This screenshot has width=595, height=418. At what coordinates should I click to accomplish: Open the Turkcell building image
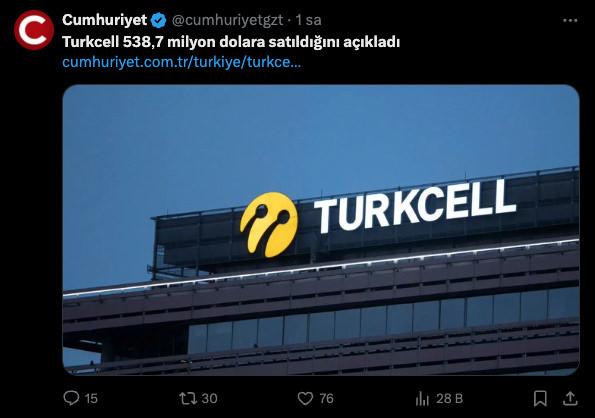pos(321,230)
